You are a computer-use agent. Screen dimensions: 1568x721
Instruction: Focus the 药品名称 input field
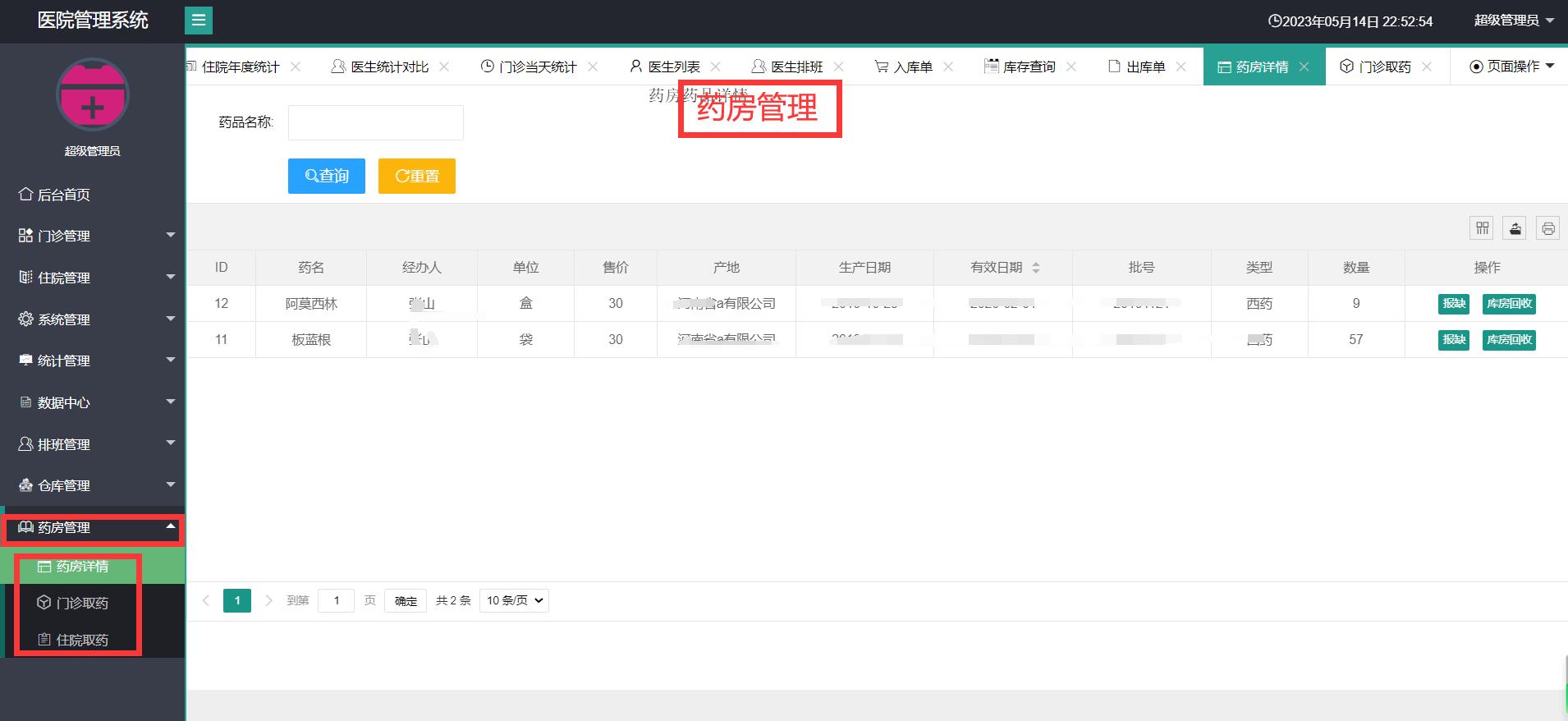click(376, 122)
